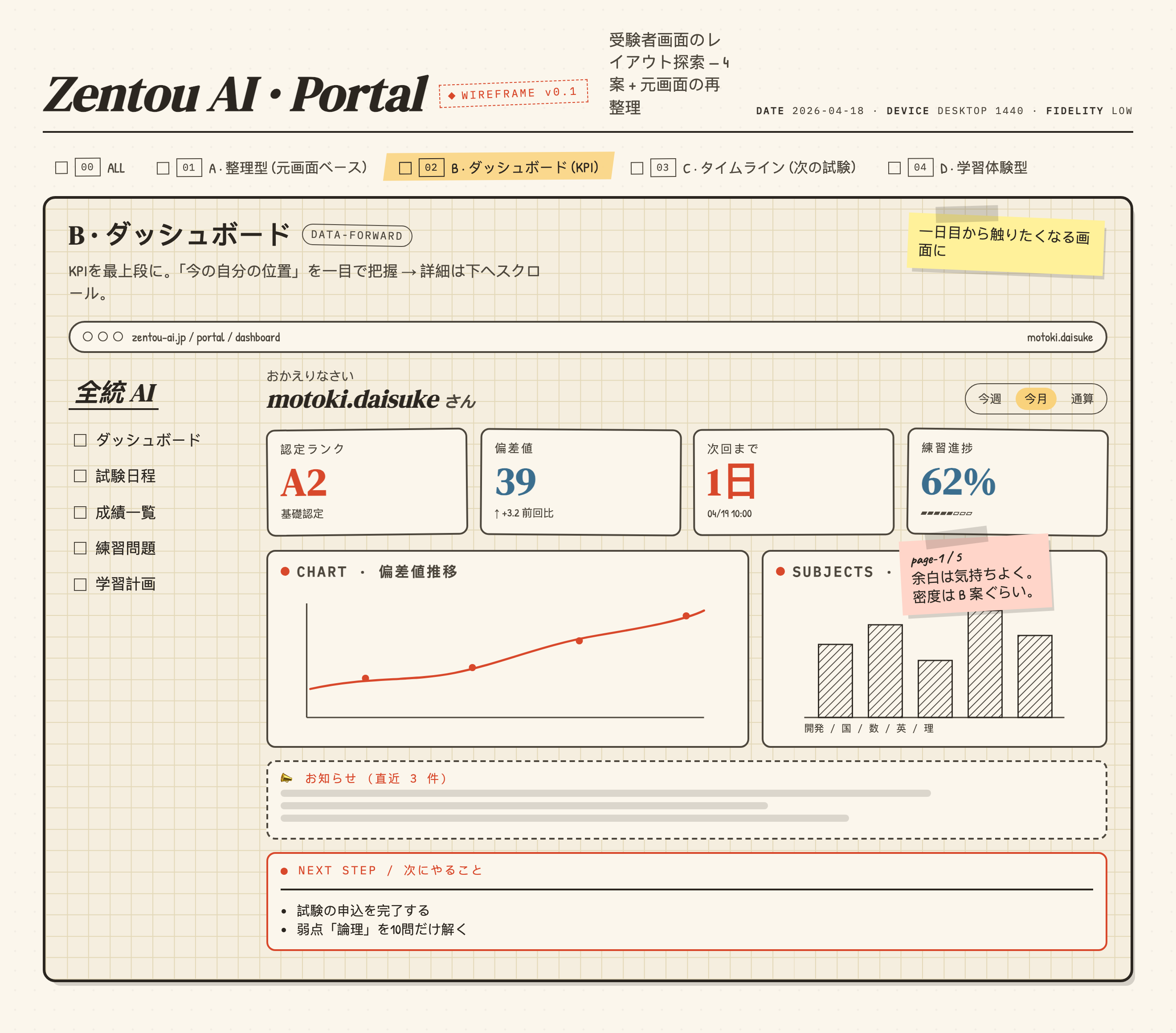The height and width of the screenshot is (1033, 1176).
Task: Click the second window circle in the browser bar
Action: coord(103,336)
